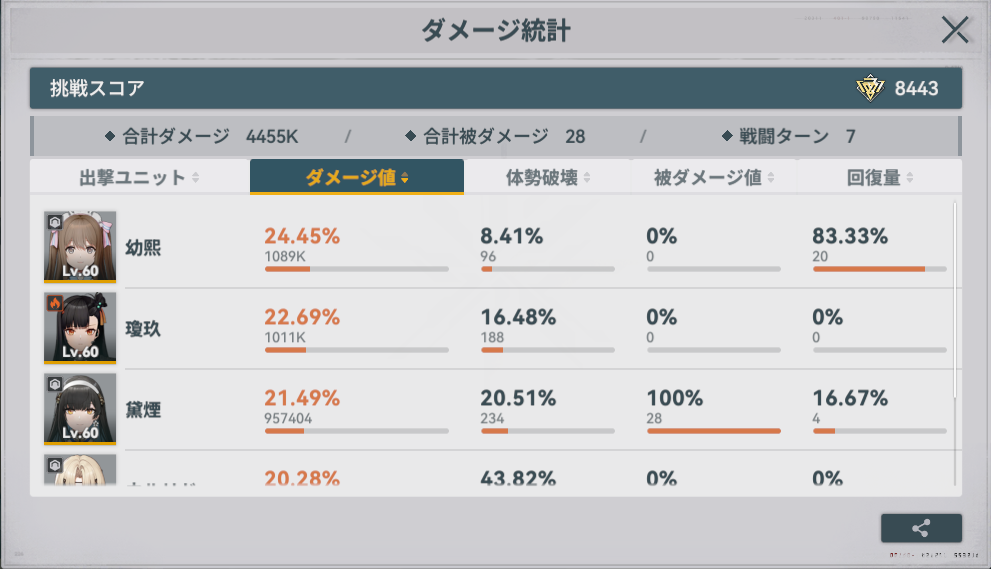Click 黛煙's character portrait
991x569 pixels.
pyautogui.click(x=80, y=408)
